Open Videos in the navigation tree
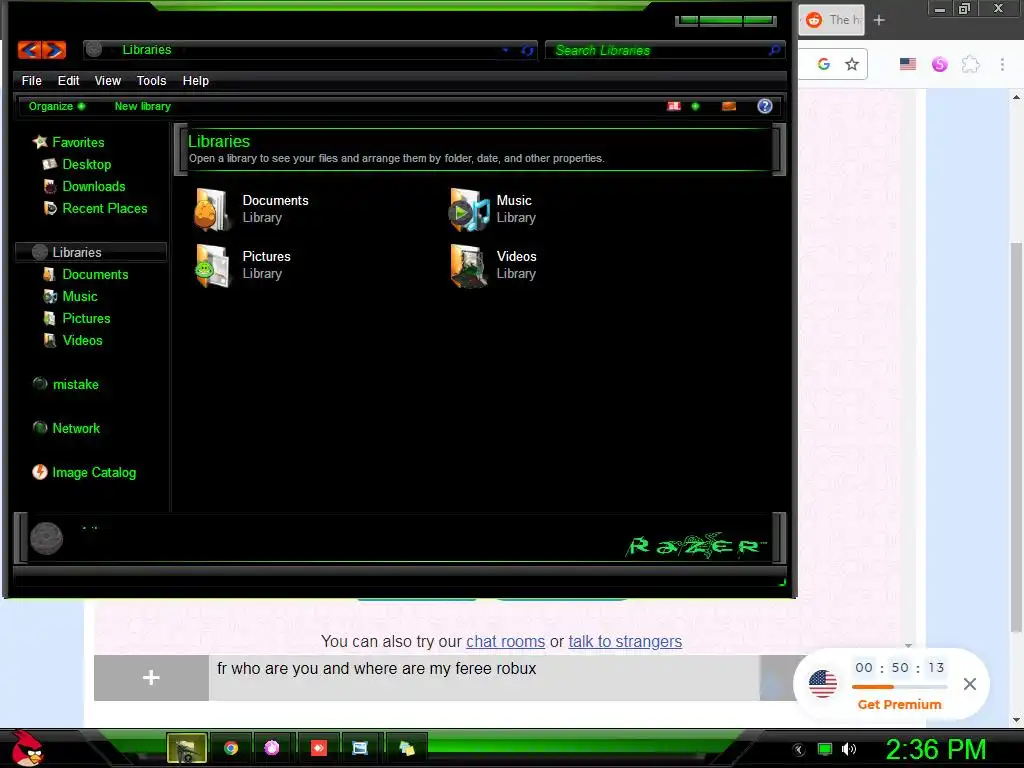Viewport: 1024px width, 768px height. click(x=72, y=340)
